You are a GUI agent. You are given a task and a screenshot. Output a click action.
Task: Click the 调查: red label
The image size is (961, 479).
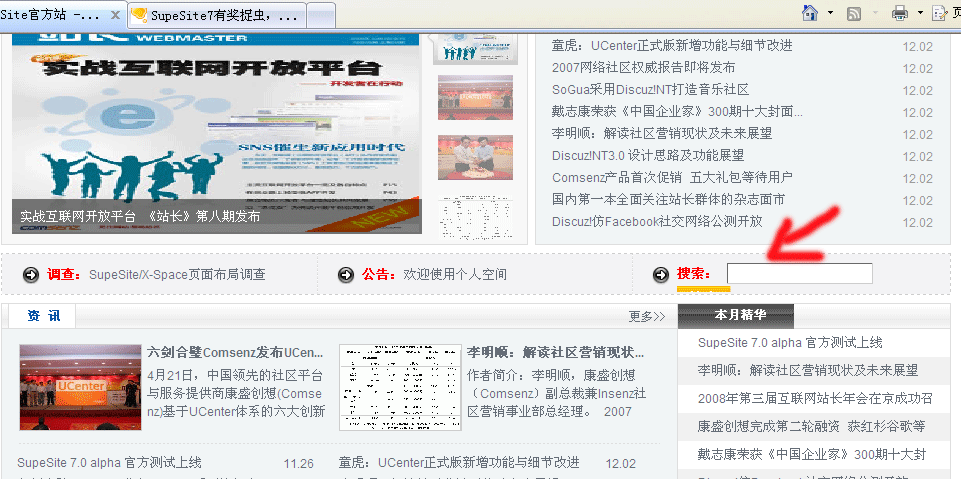point(64,274)
